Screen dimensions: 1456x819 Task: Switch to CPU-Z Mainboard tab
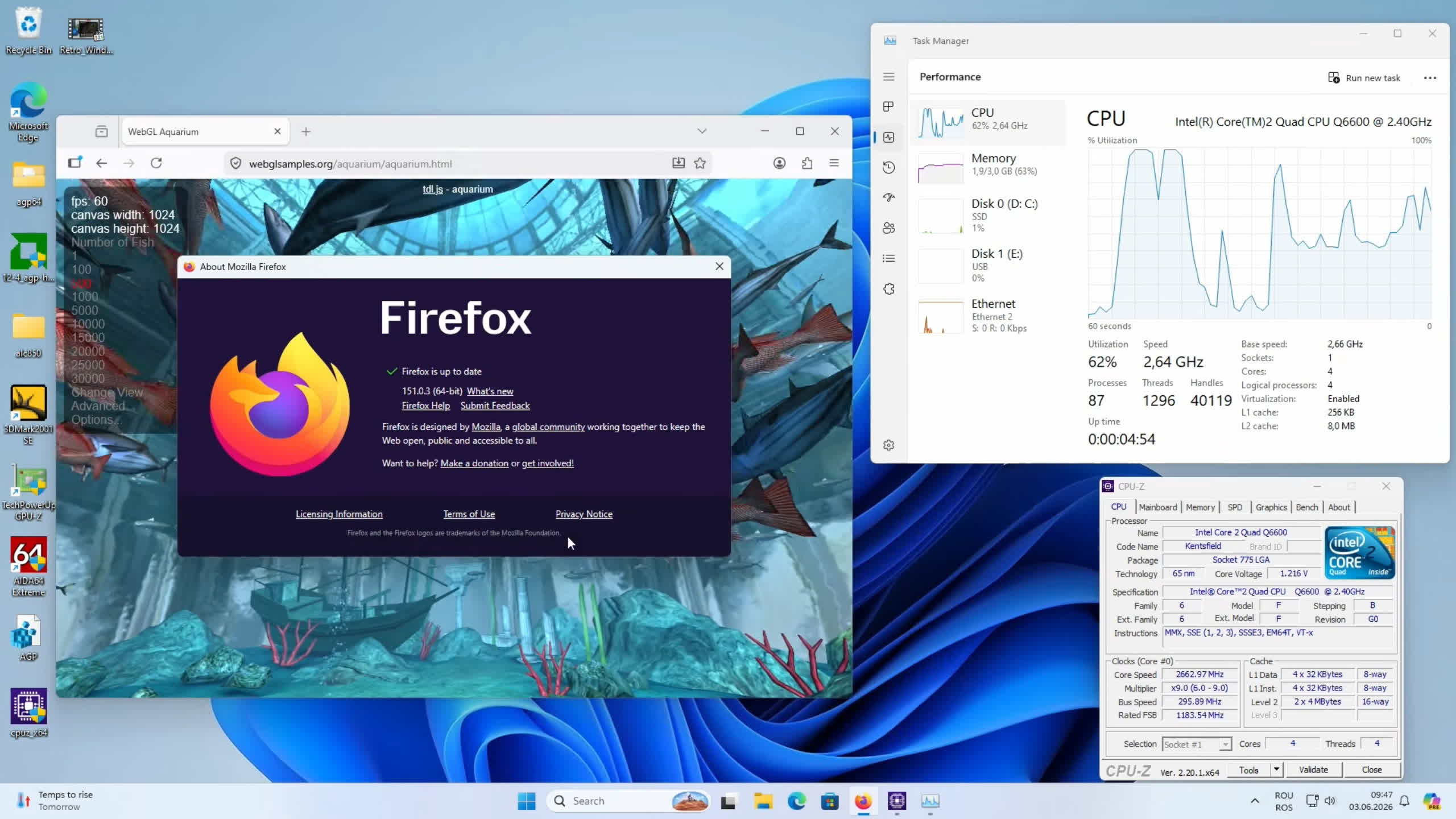(x=1158, y=507)
